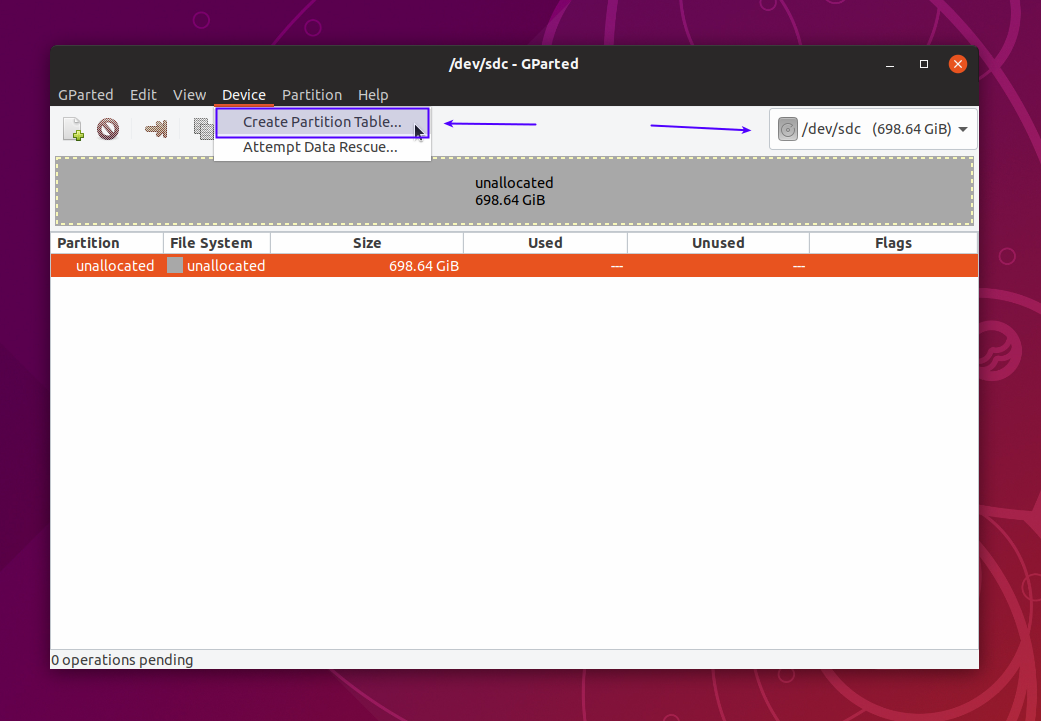Image resolution: width=1041 pixels, height=721 pixels.
Task: Click the hard disk icon in device selector
Action: tap(788, 129)
